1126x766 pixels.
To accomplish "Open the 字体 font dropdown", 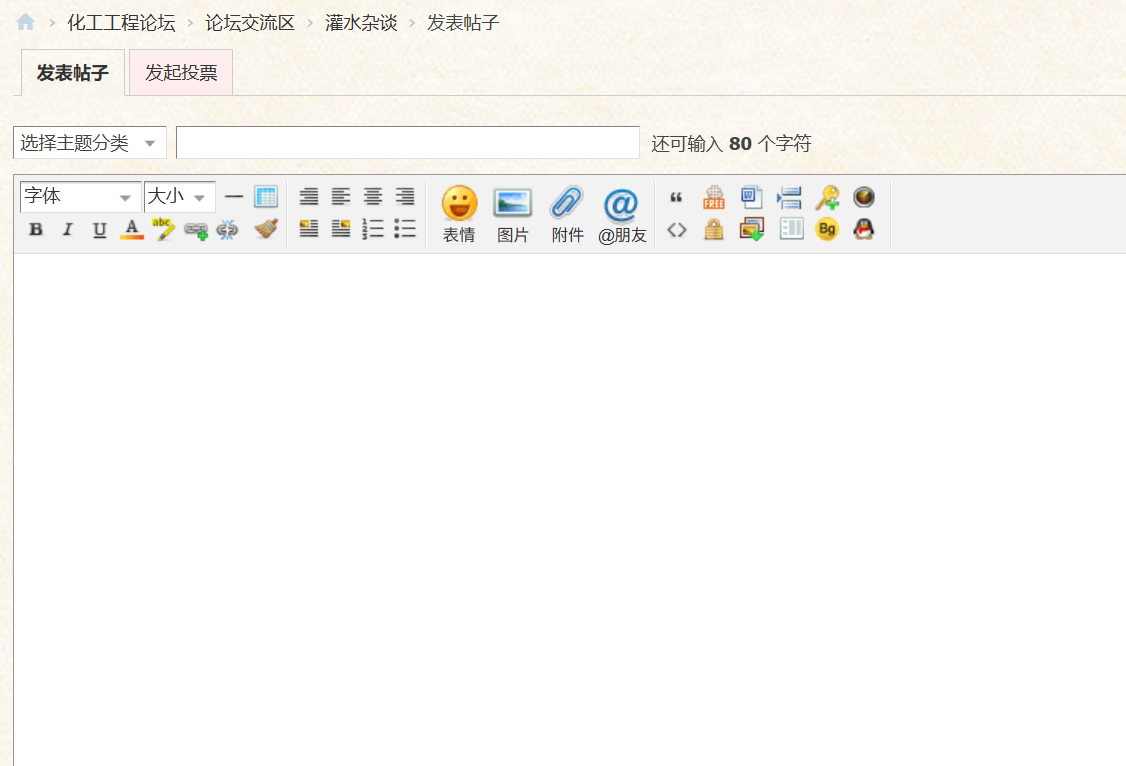I will [80, 197].
